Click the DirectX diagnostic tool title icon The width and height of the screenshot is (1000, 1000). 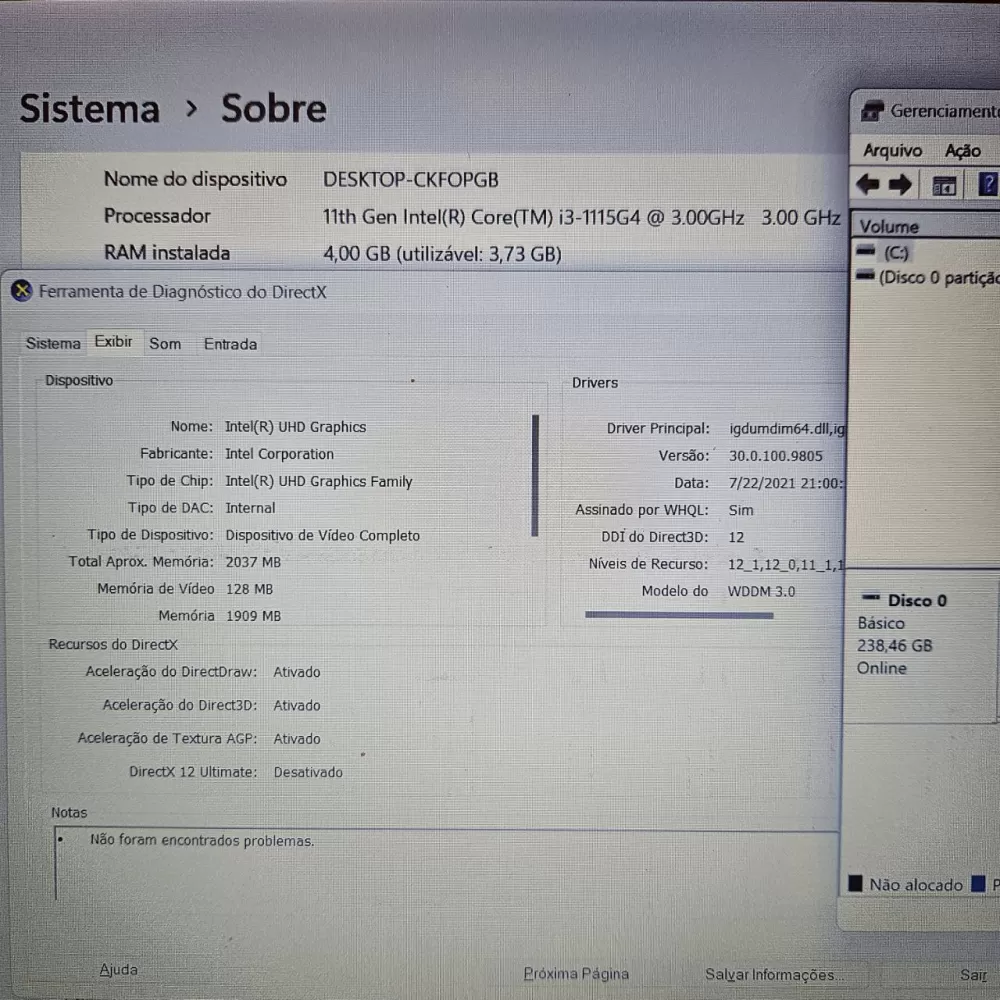22,292
